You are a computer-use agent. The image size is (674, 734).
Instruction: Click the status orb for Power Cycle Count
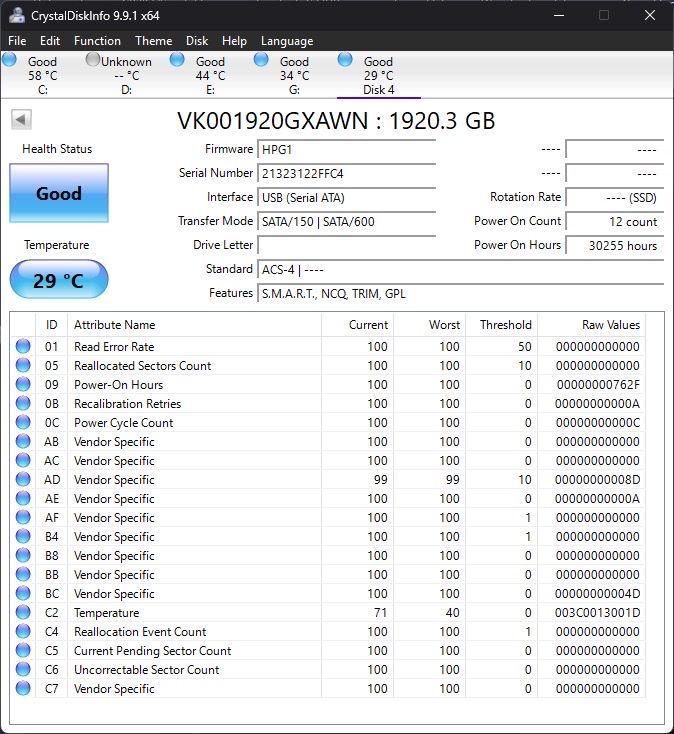click(x=23, y=422)
